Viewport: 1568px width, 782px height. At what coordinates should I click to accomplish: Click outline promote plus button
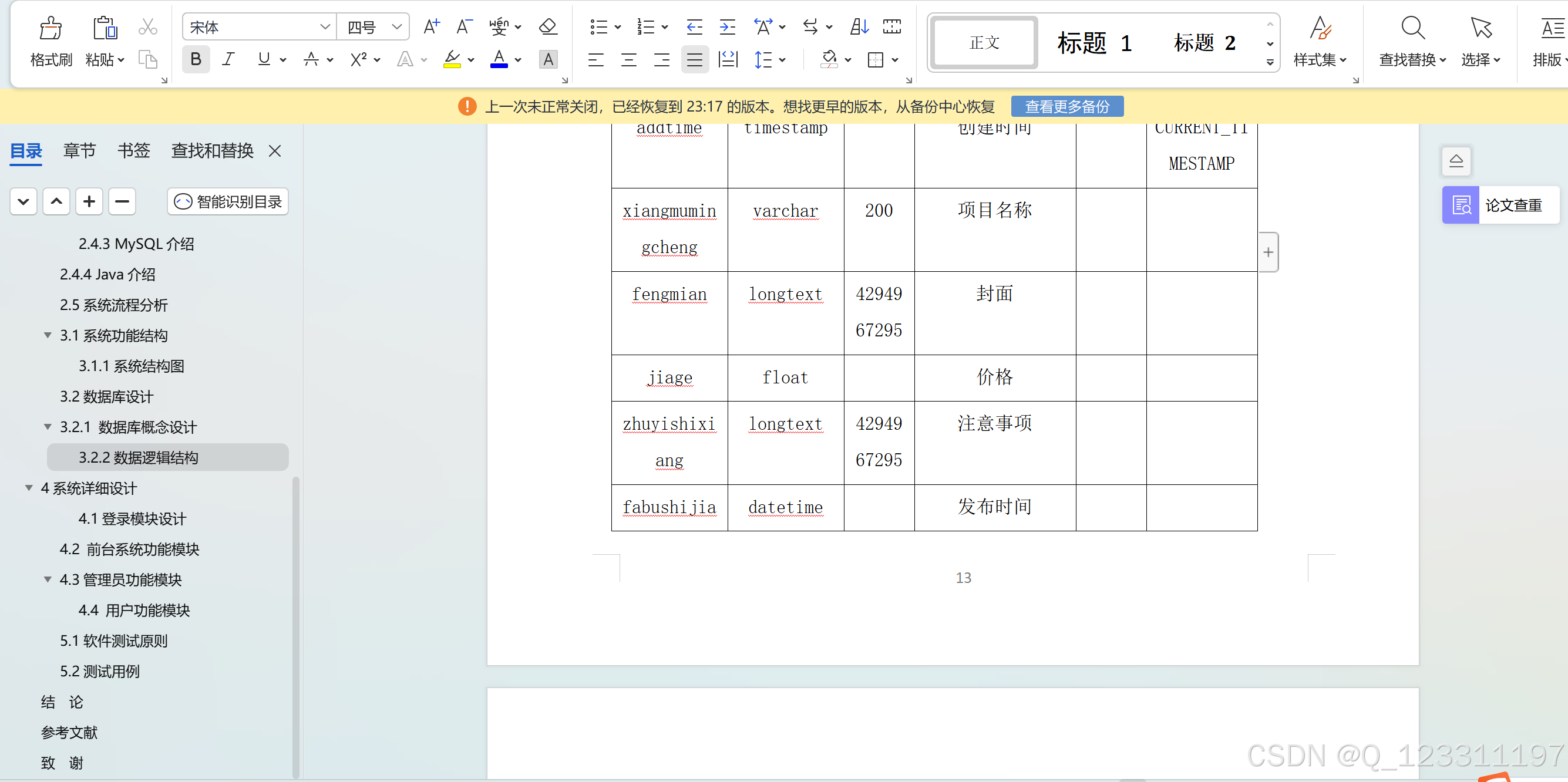[x=89, y=201]
